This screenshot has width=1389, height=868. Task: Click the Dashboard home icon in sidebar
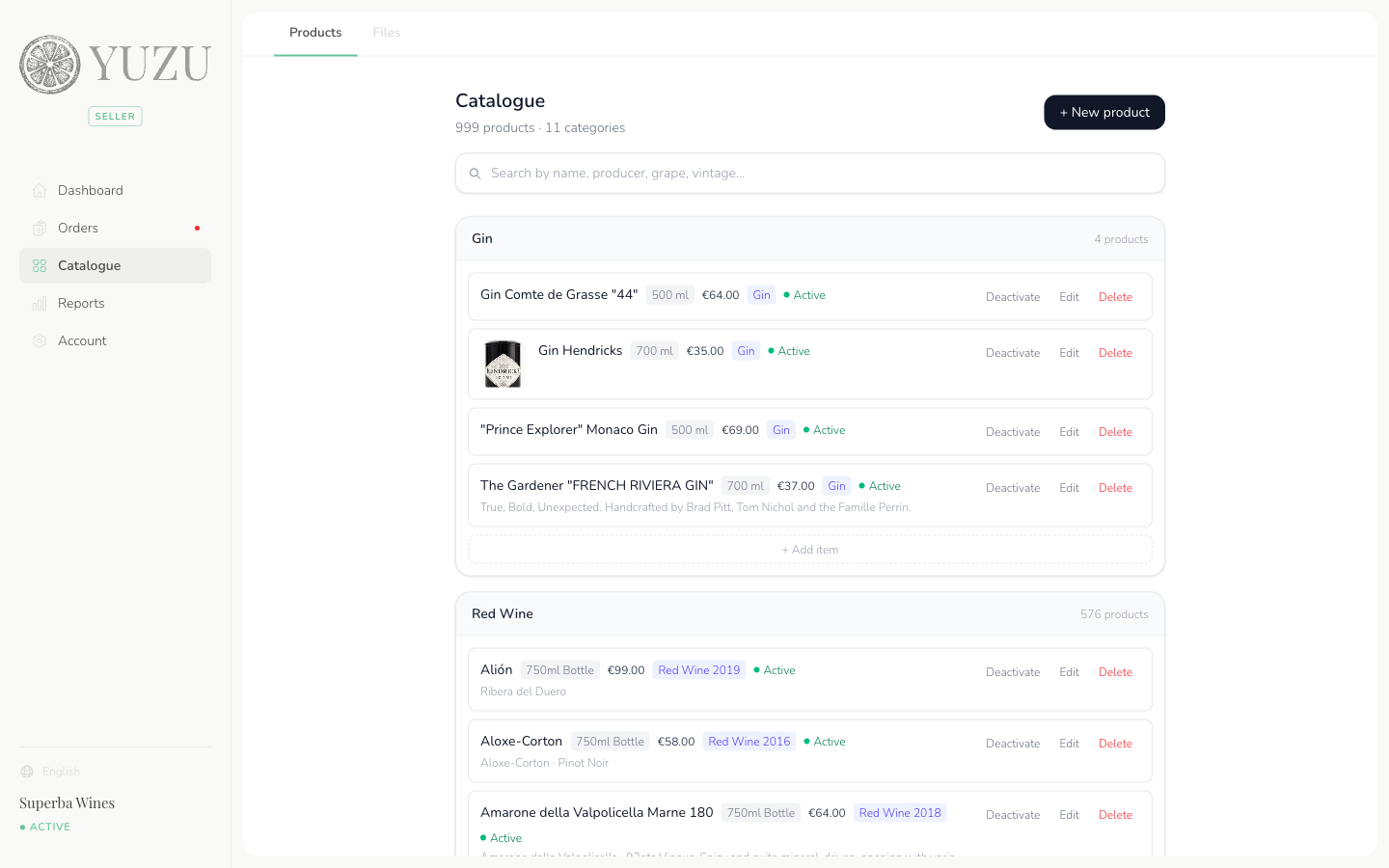click(x=40, y=191)
